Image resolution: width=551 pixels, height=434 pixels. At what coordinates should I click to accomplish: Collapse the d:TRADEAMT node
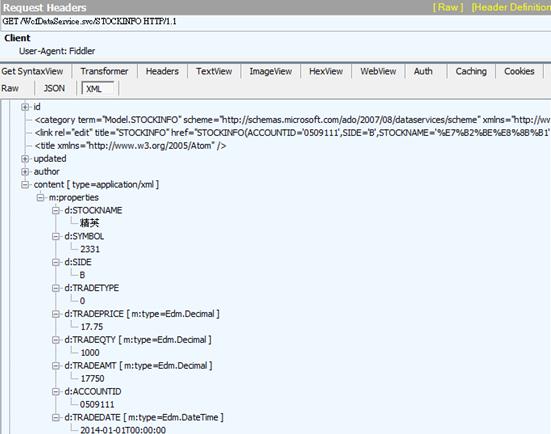[56, 366]
